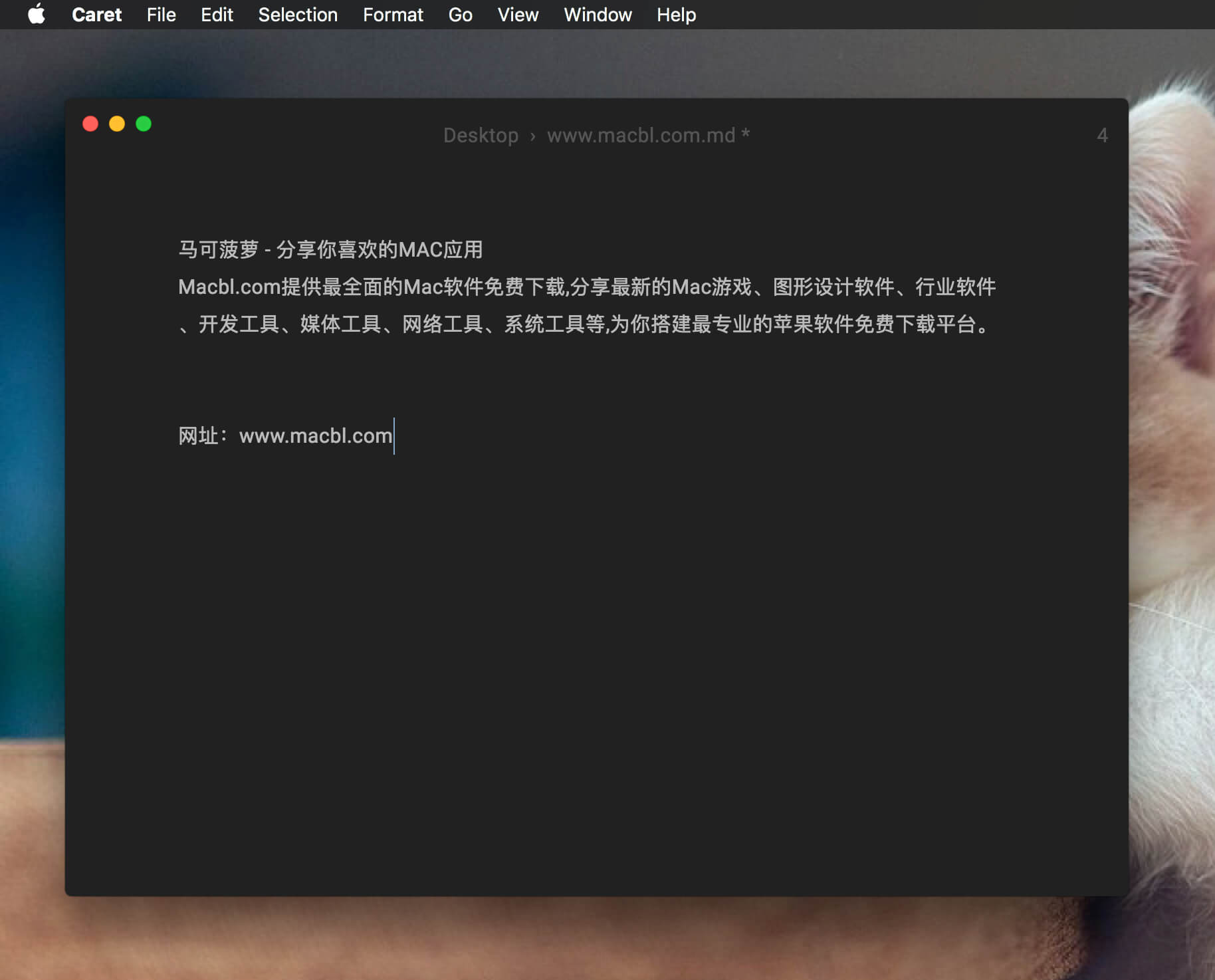Image resolution: width=1215 pixels, height=980 pixels.
Task: Click the line starting with 、开发工具、媒体工具
Action: point(585,324)
